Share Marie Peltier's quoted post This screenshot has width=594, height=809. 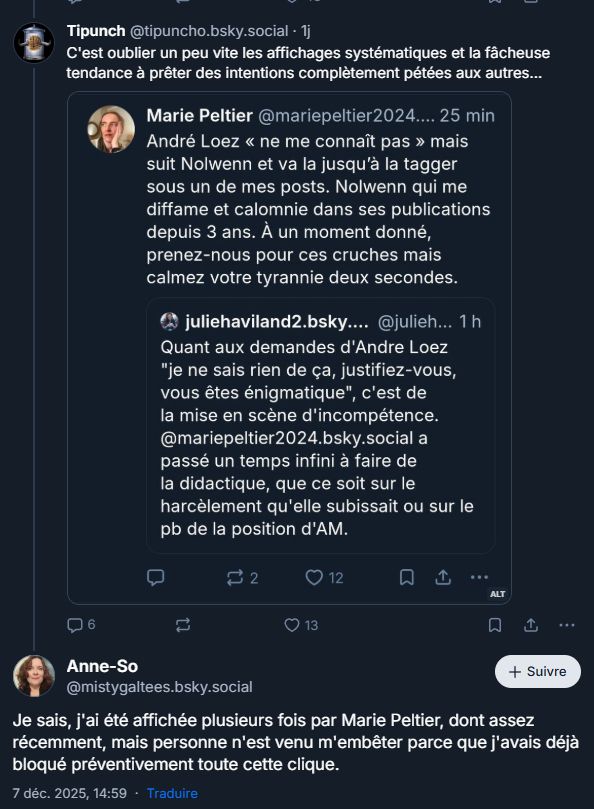pyautogui.click(x=442, y=575)
